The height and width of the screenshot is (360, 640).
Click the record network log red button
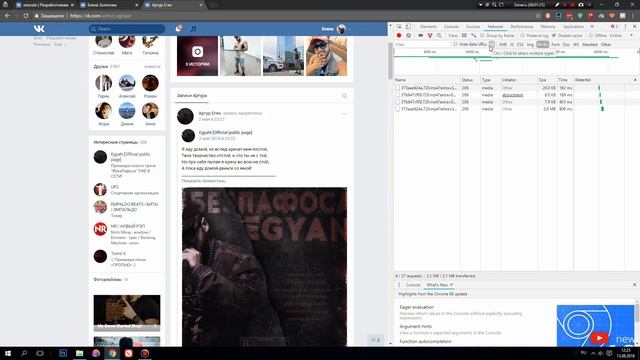(x=399, y=36)
